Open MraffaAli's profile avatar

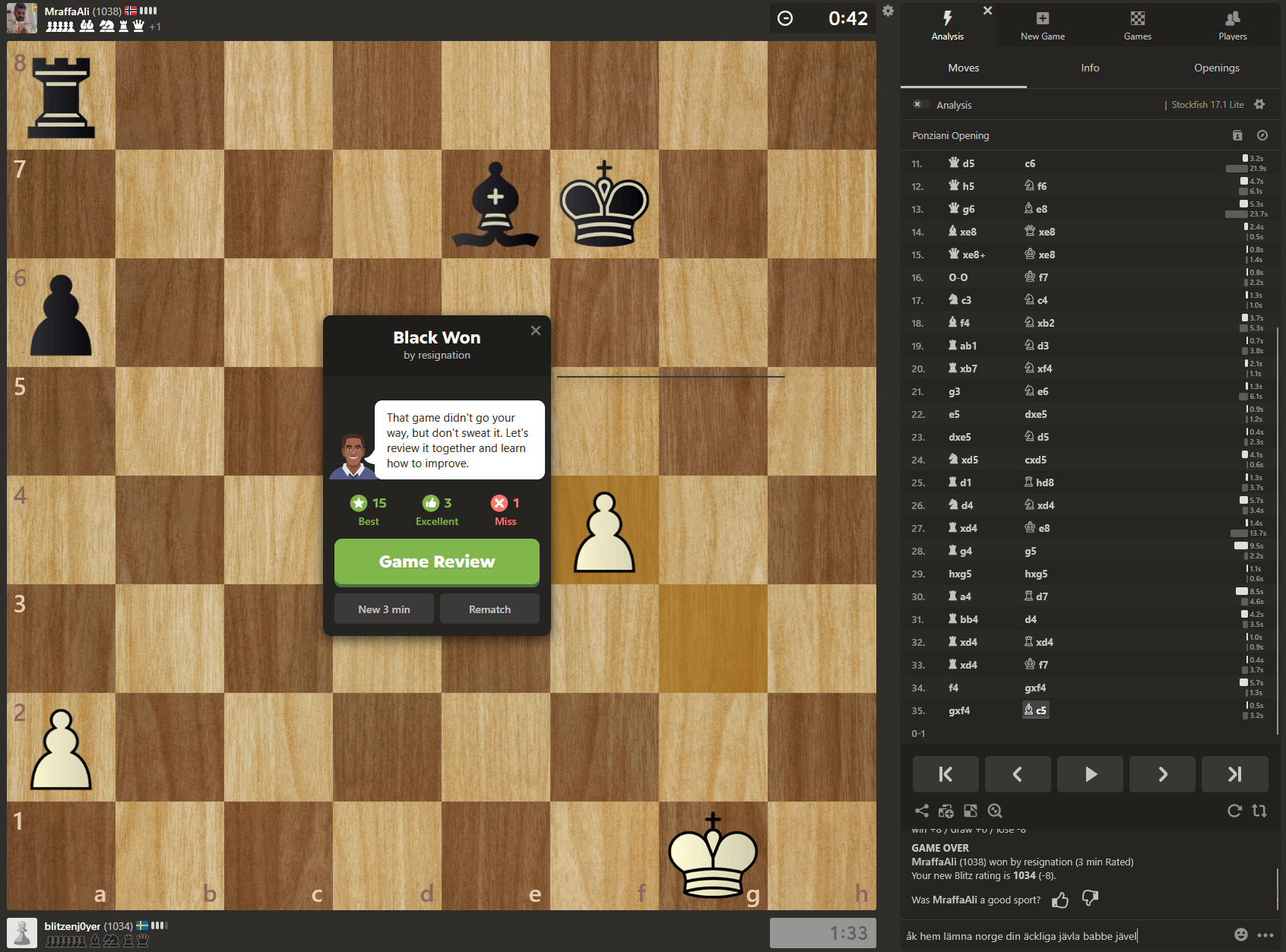tap(22, 18)
